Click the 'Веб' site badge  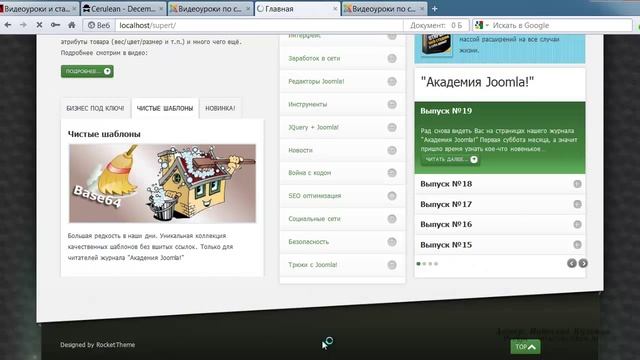(x=99, y=25)
